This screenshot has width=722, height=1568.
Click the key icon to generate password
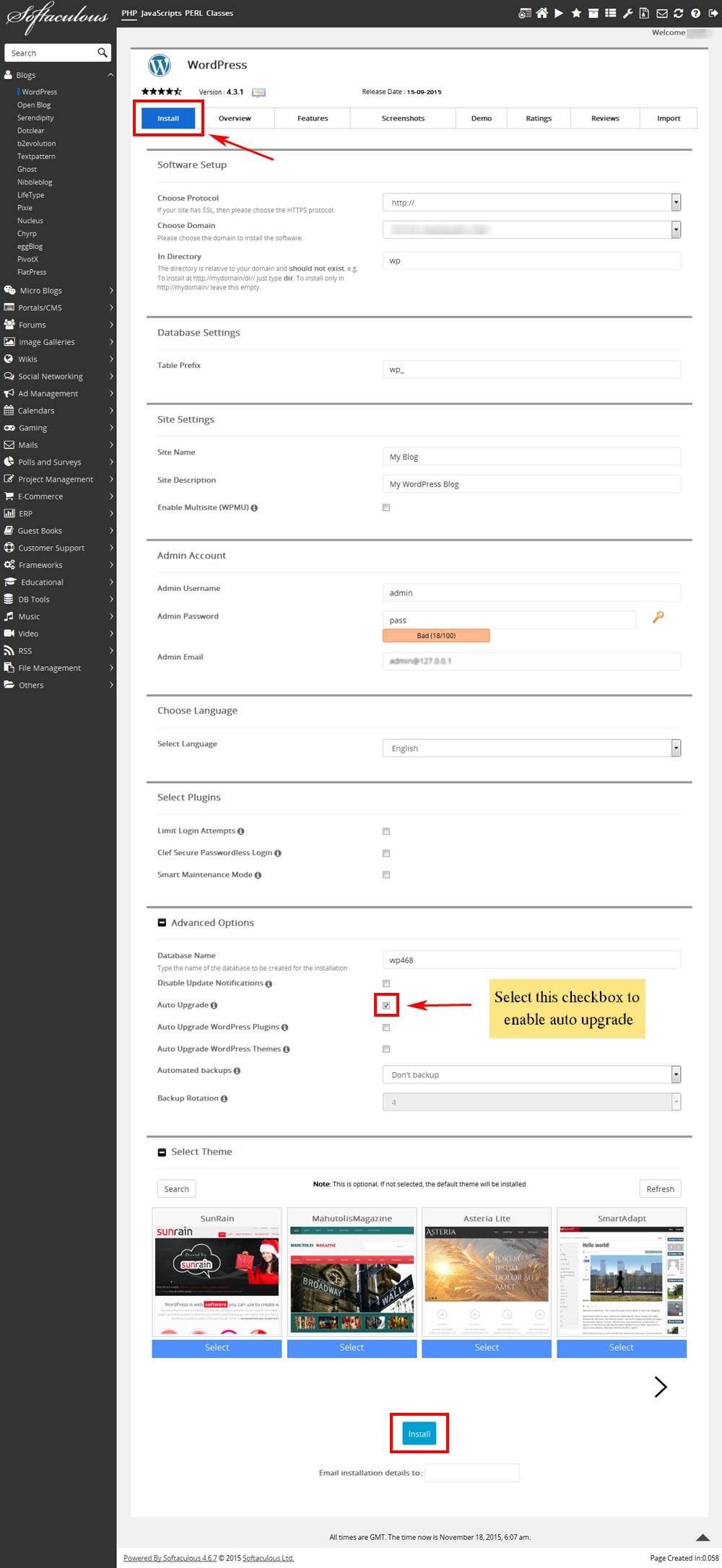point(658,617)
